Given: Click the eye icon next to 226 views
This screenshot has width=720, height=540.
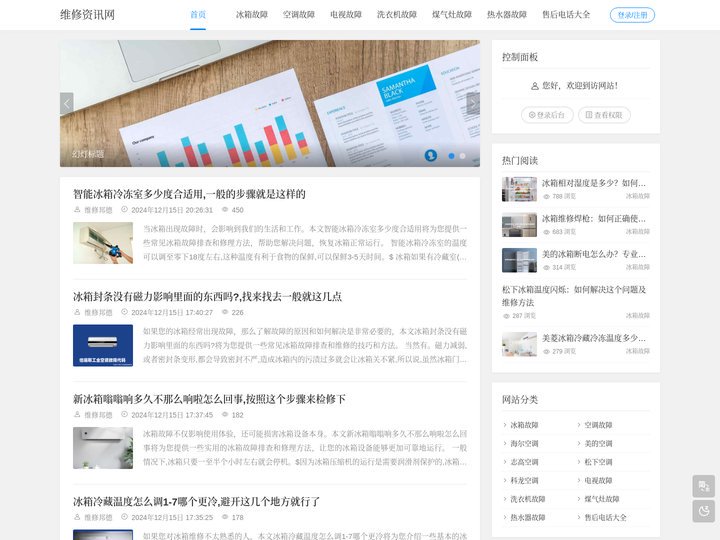Looking at the screenshot, I should pyautogui.click(x=225, y=312).
